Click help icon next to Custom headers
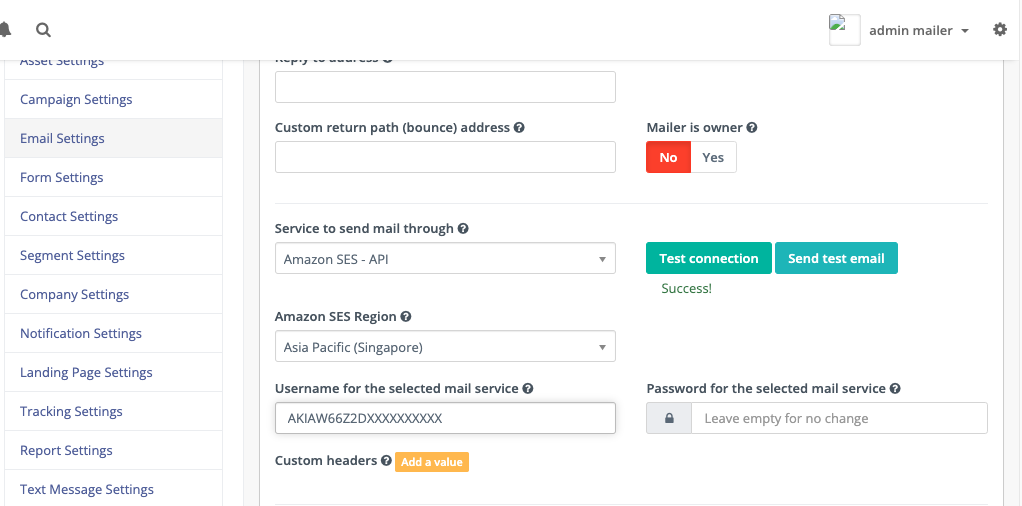The width and height of the screenshot is (1022, 506). (x=386, y=461)
